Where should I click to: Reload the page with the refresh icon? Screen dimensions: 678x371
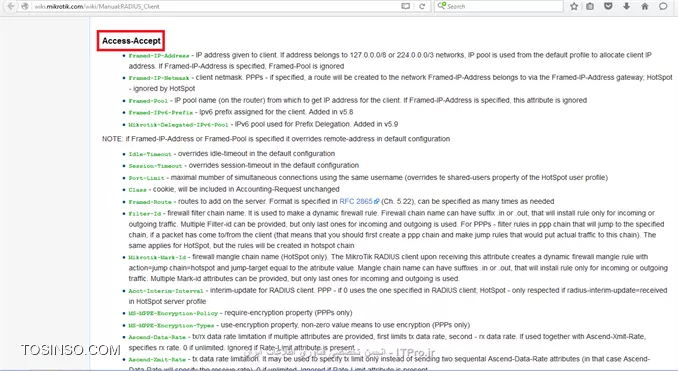point(422,6)
